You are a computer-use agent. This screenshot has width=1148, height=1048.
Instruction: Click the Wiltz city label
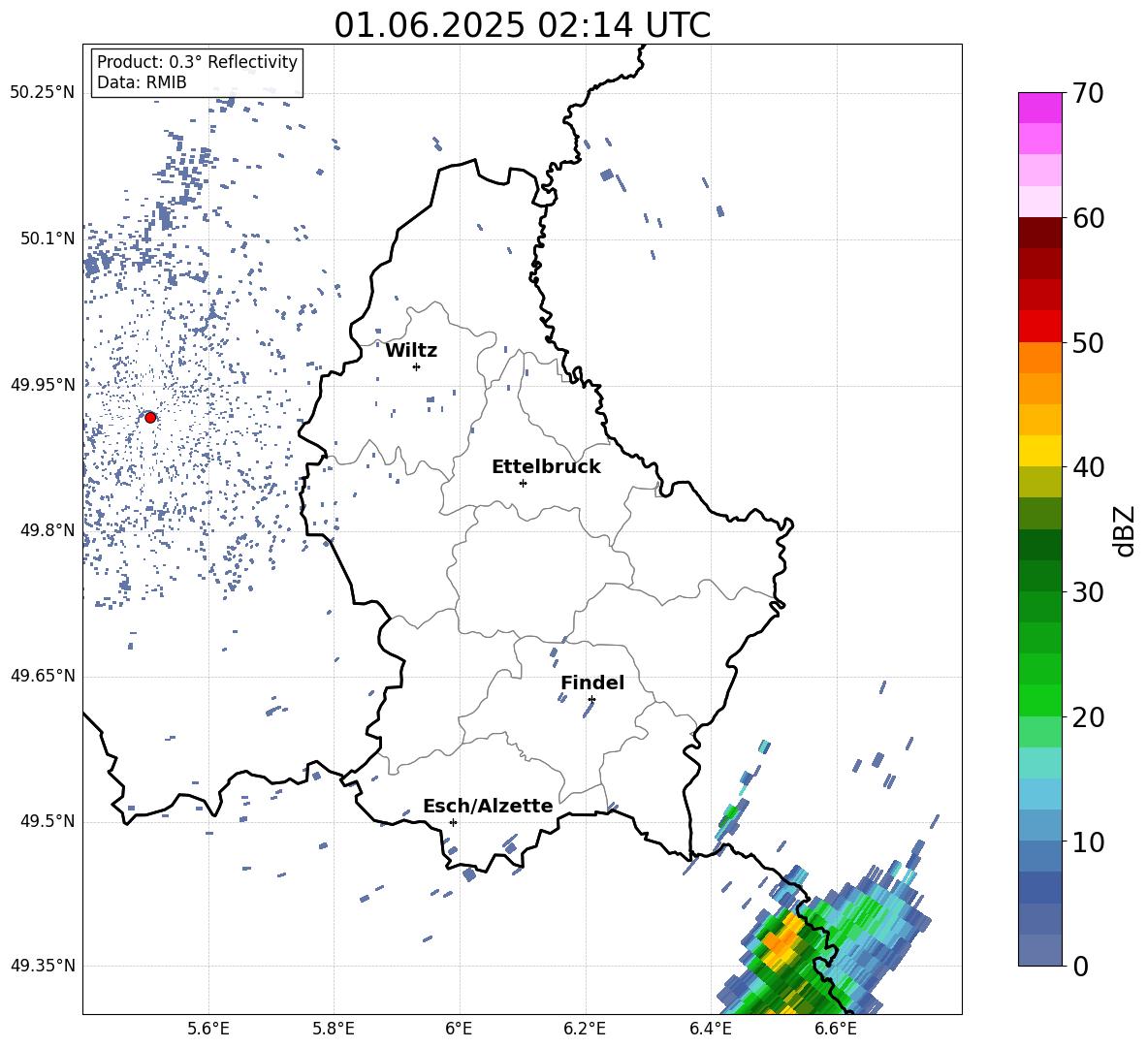tap(411, 351)
